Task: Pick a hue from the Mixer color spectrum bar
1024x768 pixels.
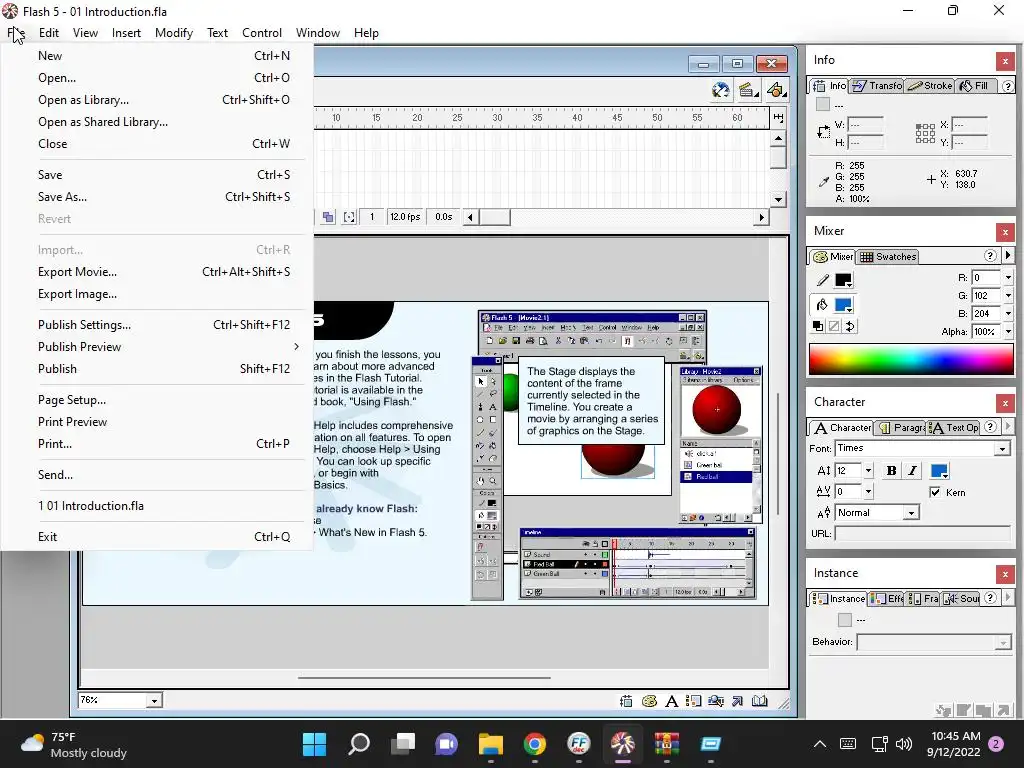Action: (912, 360)
